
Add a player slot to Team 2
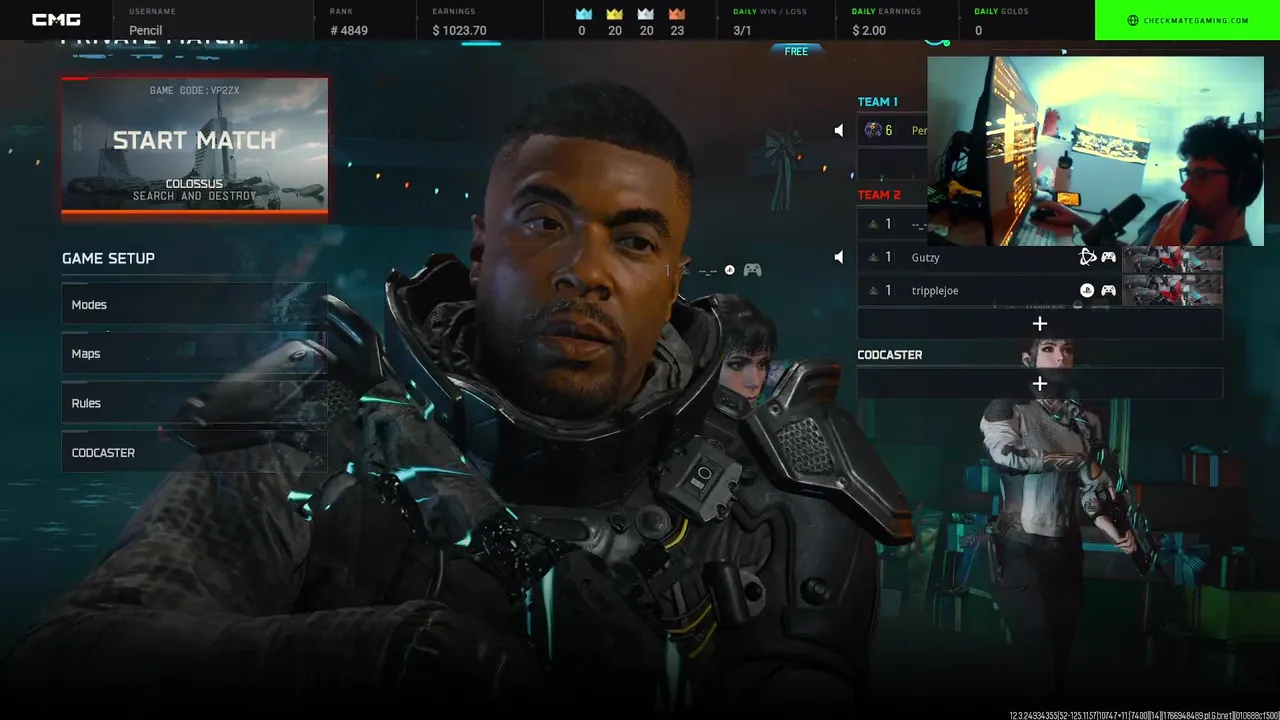point(1040,324)
